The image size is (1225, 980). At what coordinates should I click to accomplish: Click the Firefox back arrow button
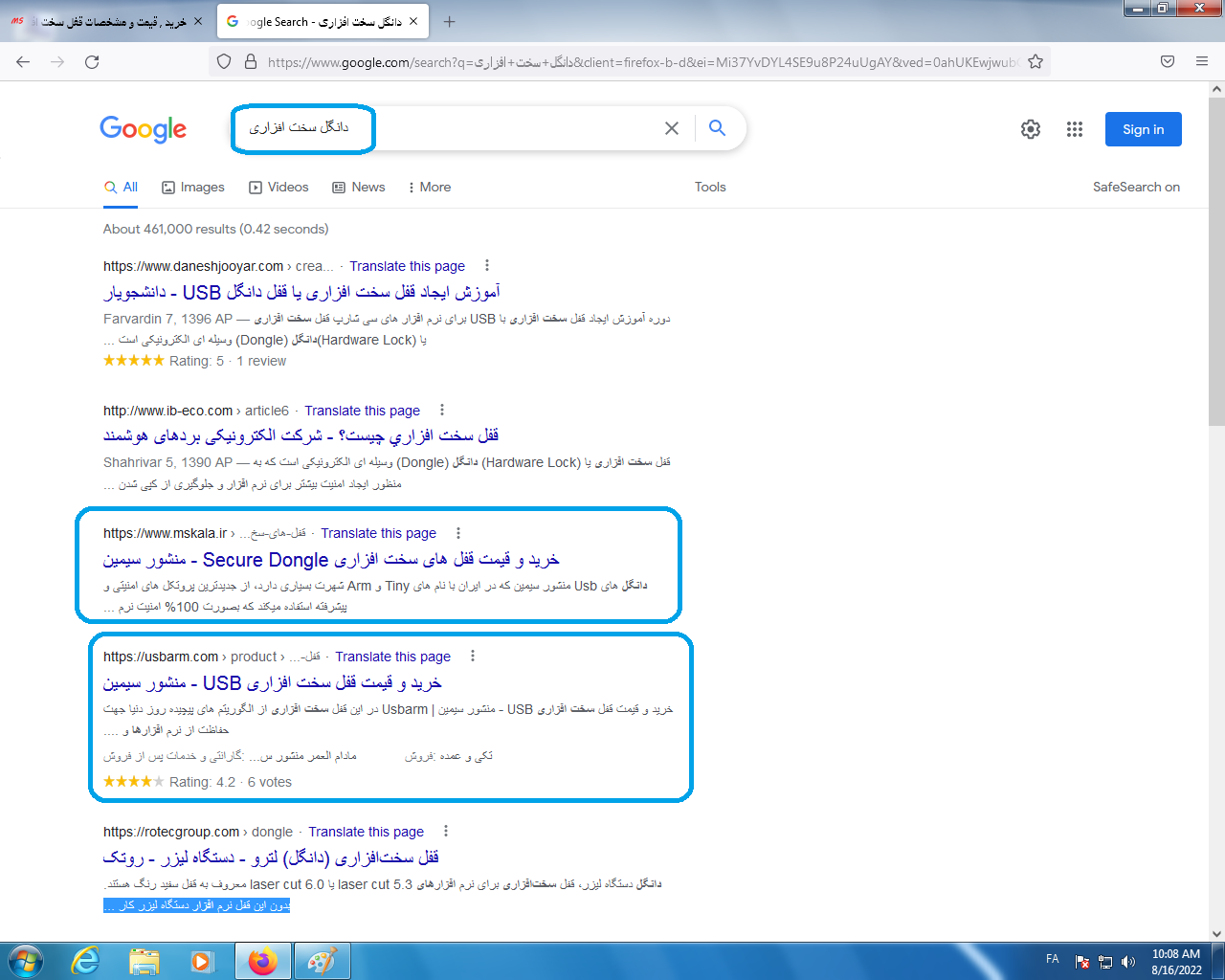pyautogui.click(x=23, y=61)
